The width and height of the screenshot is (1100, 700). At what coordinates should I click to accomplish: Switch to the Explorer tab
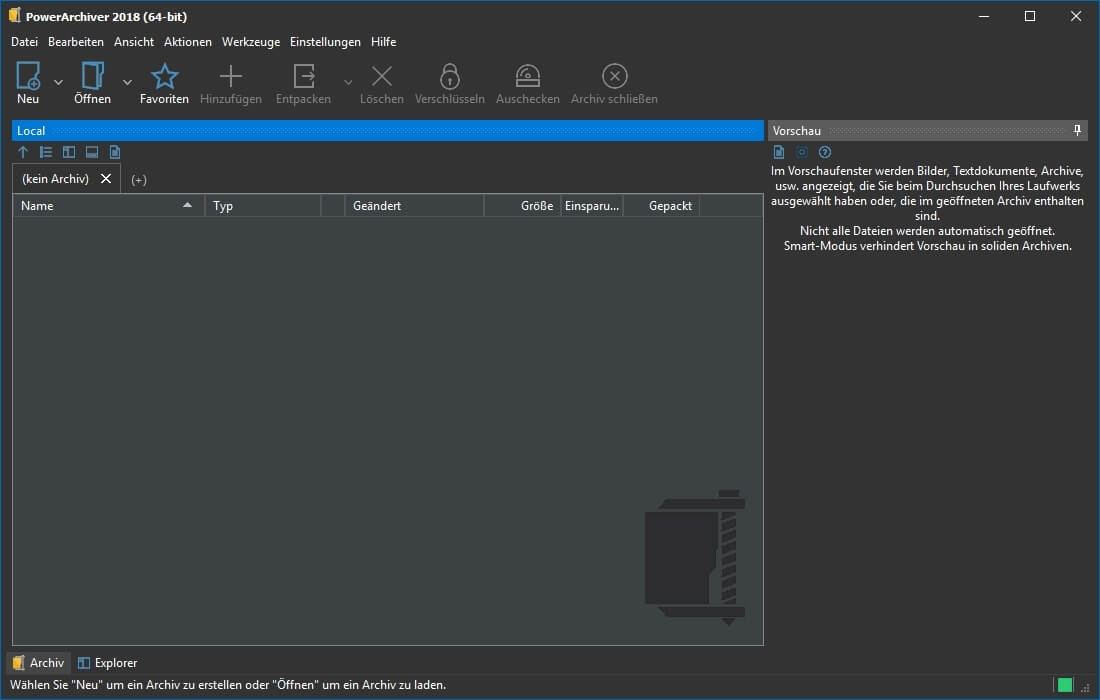pos(108,663)
